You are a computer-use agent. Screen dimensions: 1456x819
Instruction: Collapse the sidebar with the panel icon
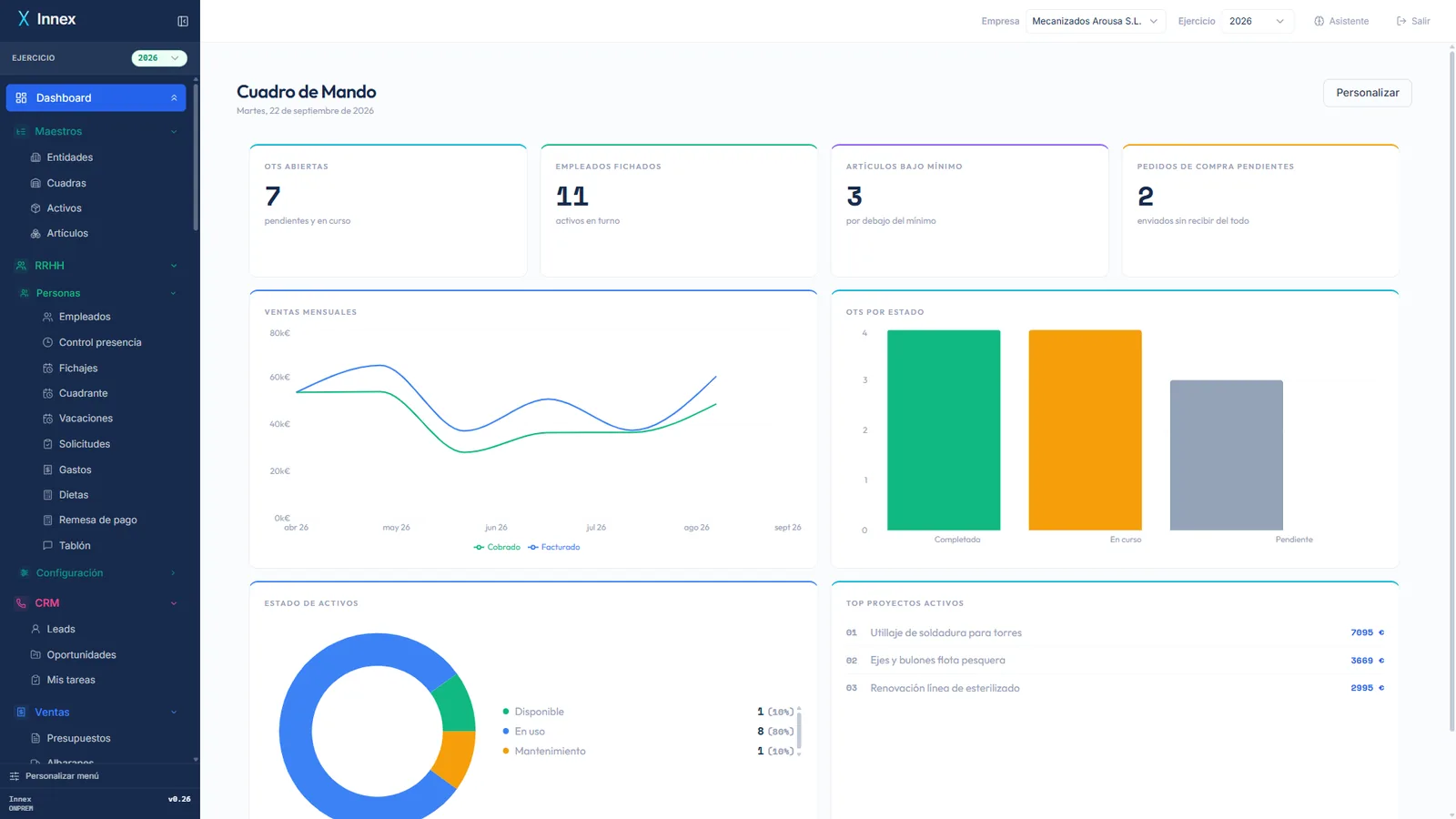183,21
